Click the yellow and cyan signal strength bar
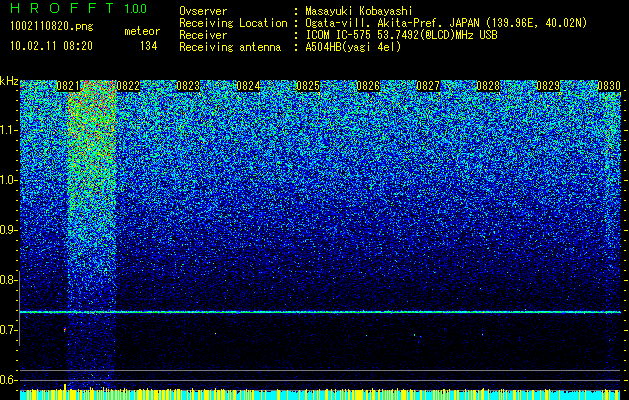Image resolution: width=629 pixels, height=400 pixels. point(320,394)
